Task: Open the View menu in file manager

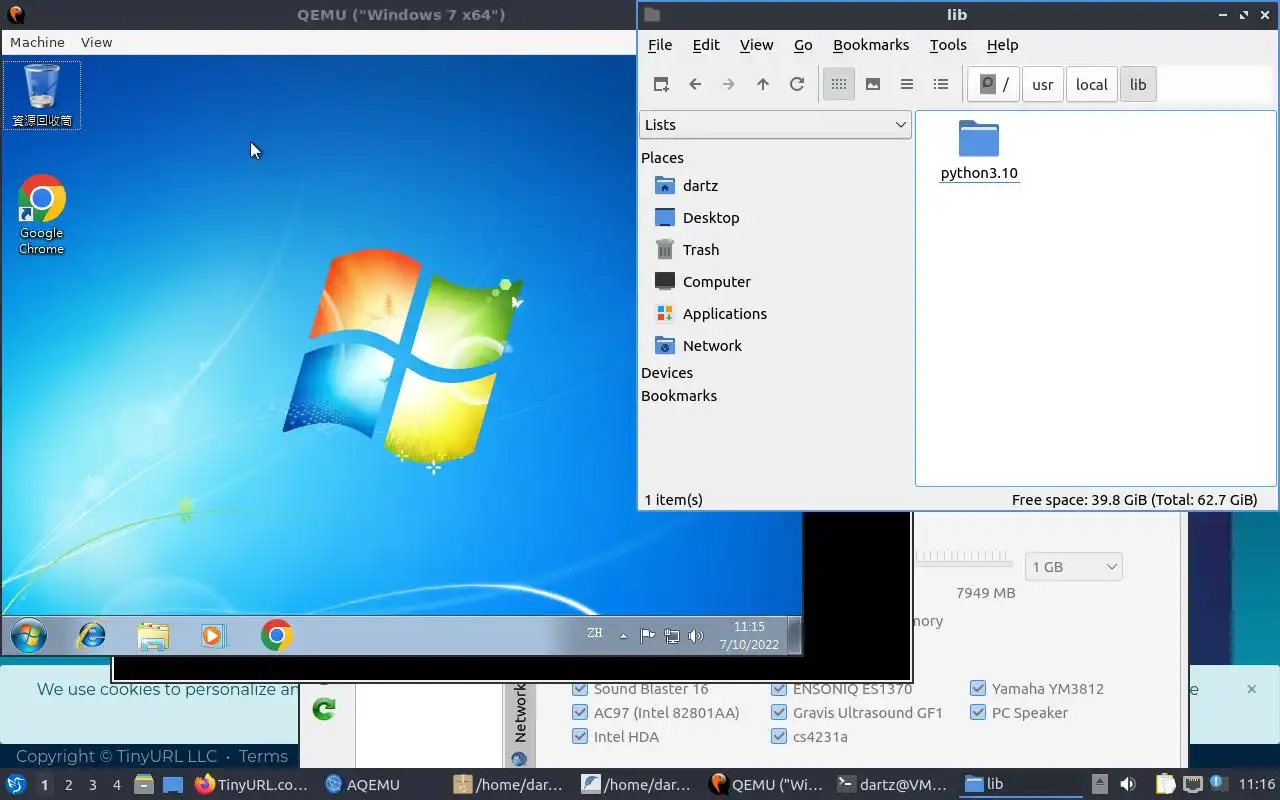Action: click(756, 45)
